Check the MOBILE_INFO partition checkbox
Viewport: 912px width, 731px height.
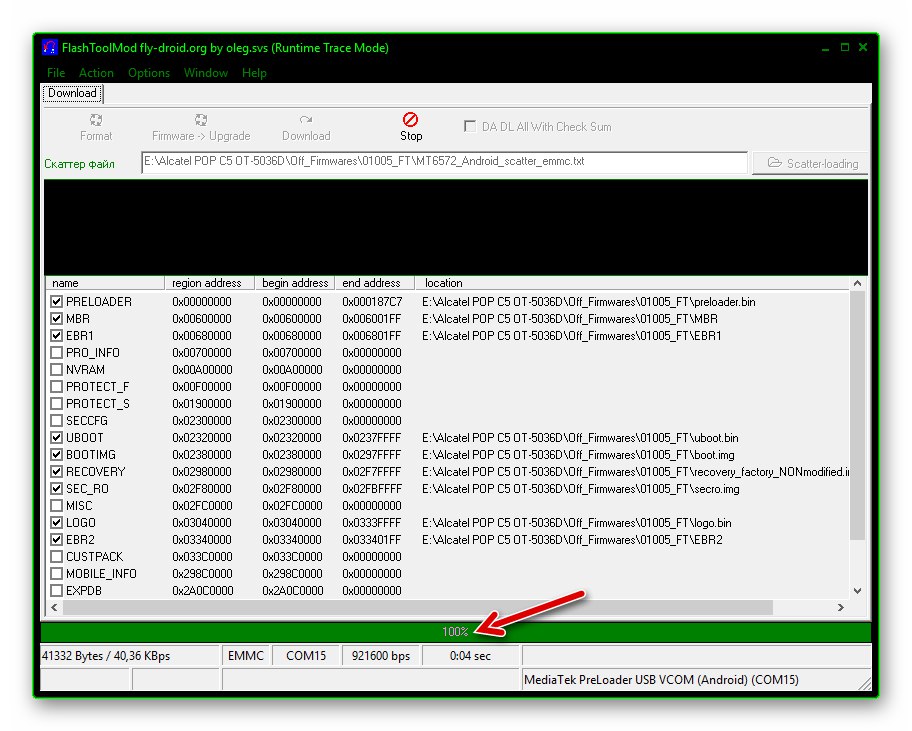(x=56, y=573)
